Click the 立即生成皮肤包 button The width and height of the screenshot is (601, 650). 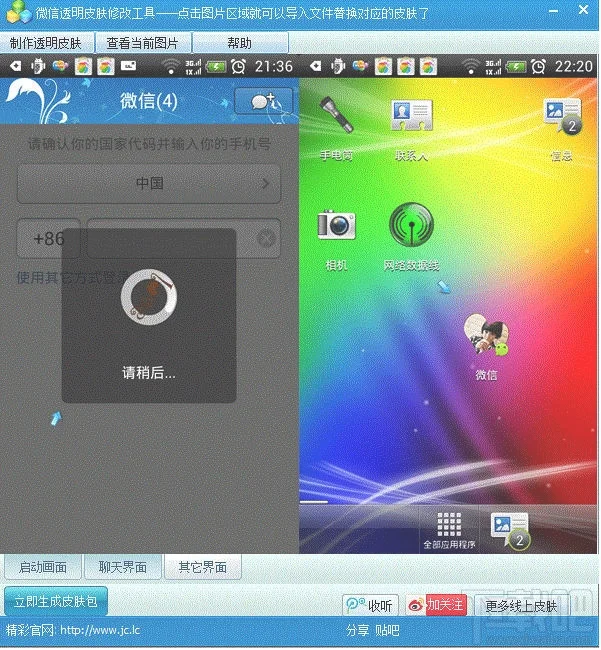click(x=56, y=601)
